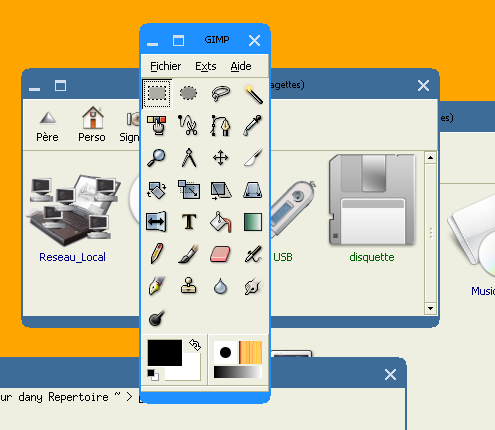Image resolution: width=495 pixels, height=430 pixels.
Task: Select the Blend gradient tool
Action: [x=253, y=222]
